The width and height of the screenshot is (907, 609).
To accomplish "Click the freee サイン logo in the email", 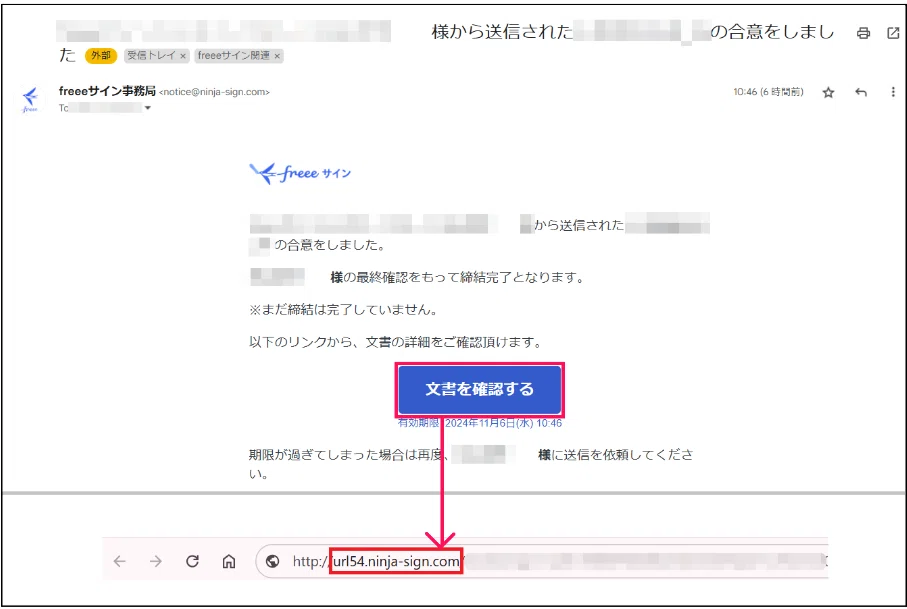I will pyautogui.click(x=300, y=173).
